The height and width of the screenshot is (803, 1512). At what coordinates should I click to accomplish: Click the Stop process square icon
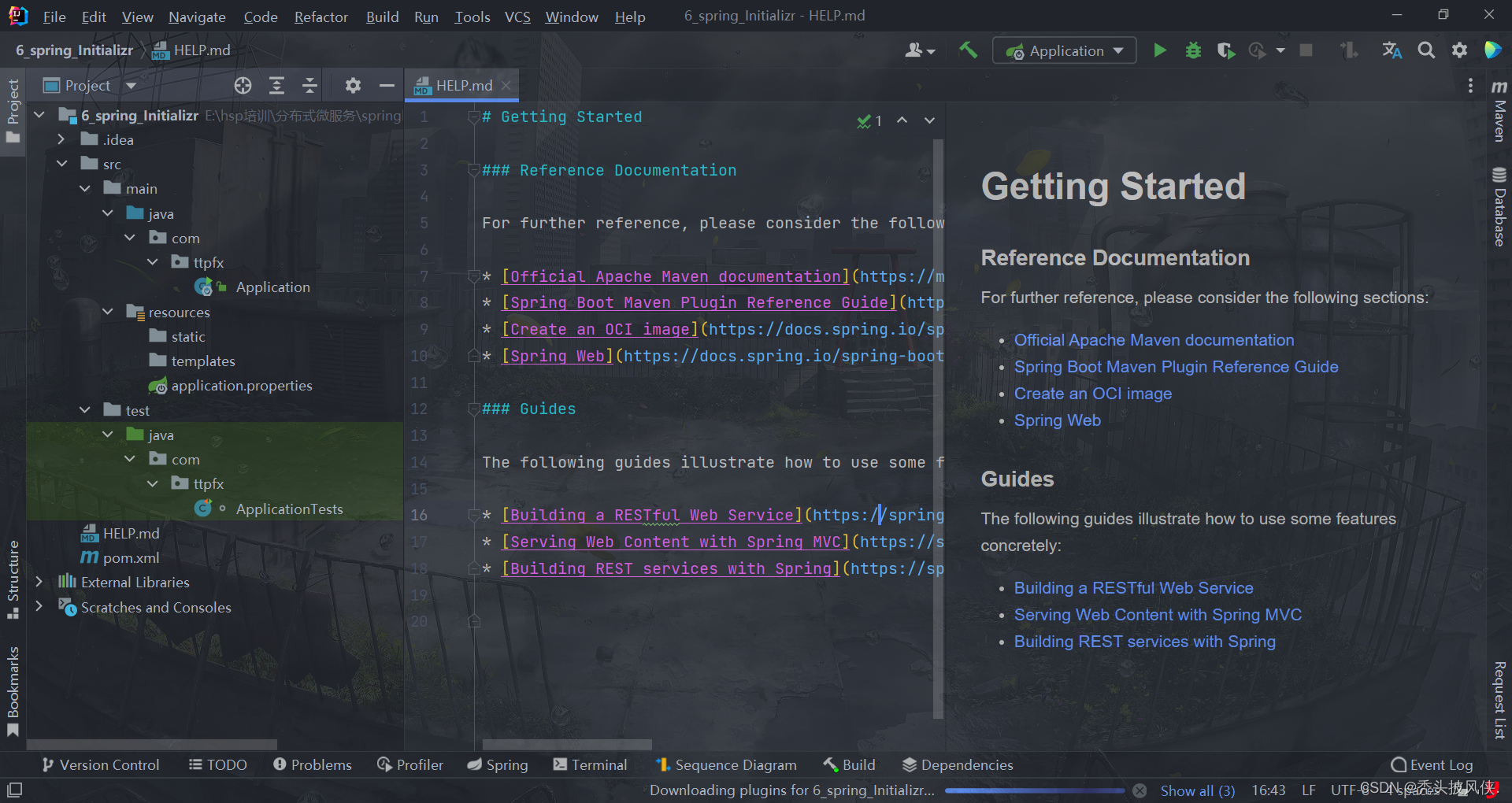[x=1306, y=50]
